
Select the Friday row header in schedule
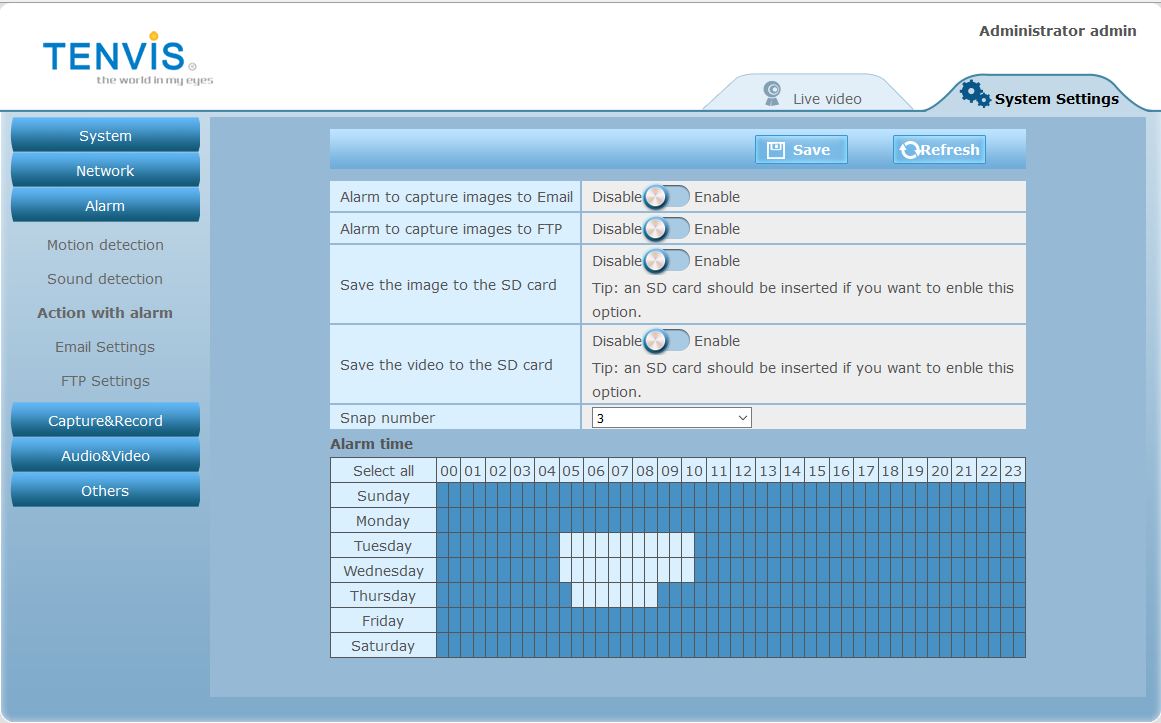click(383, 621)
